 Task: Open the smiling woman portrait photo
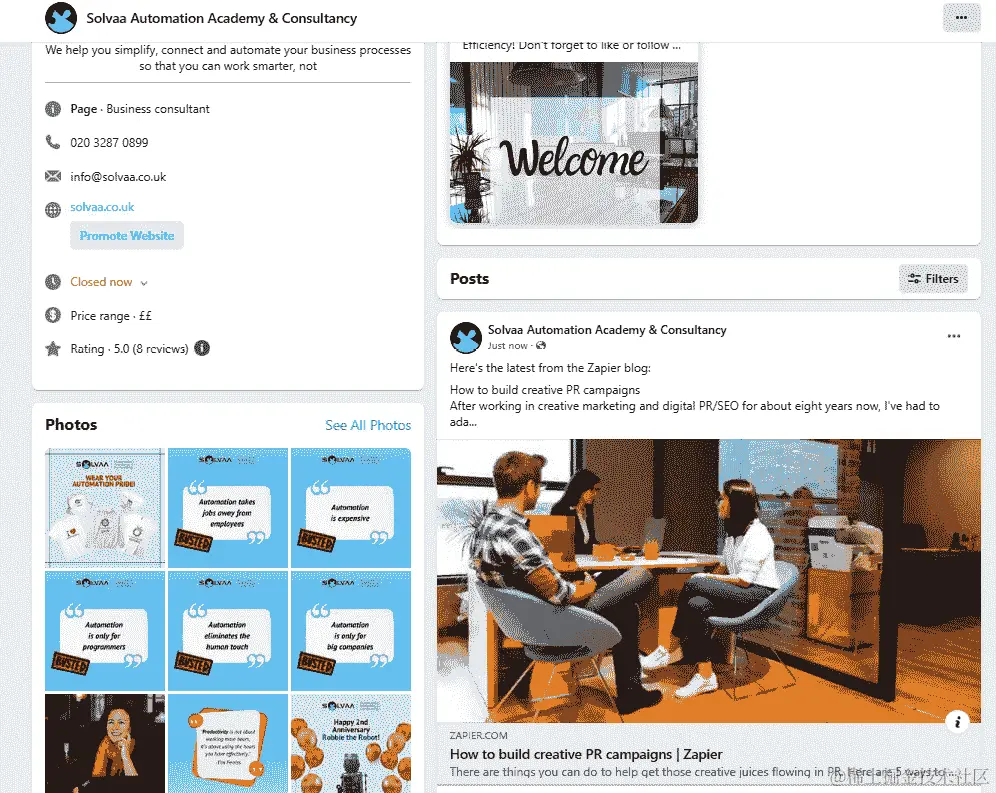tap(105, 743)
